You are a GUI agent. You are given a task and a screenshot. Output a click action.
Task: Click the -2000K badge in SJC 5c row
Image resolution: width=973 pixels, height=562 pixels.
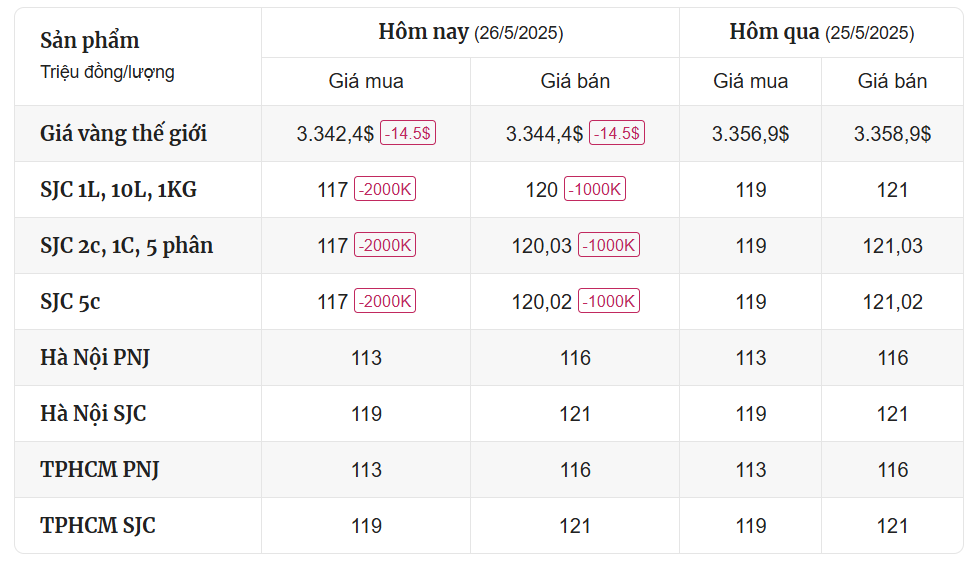(x=385, y=301)
